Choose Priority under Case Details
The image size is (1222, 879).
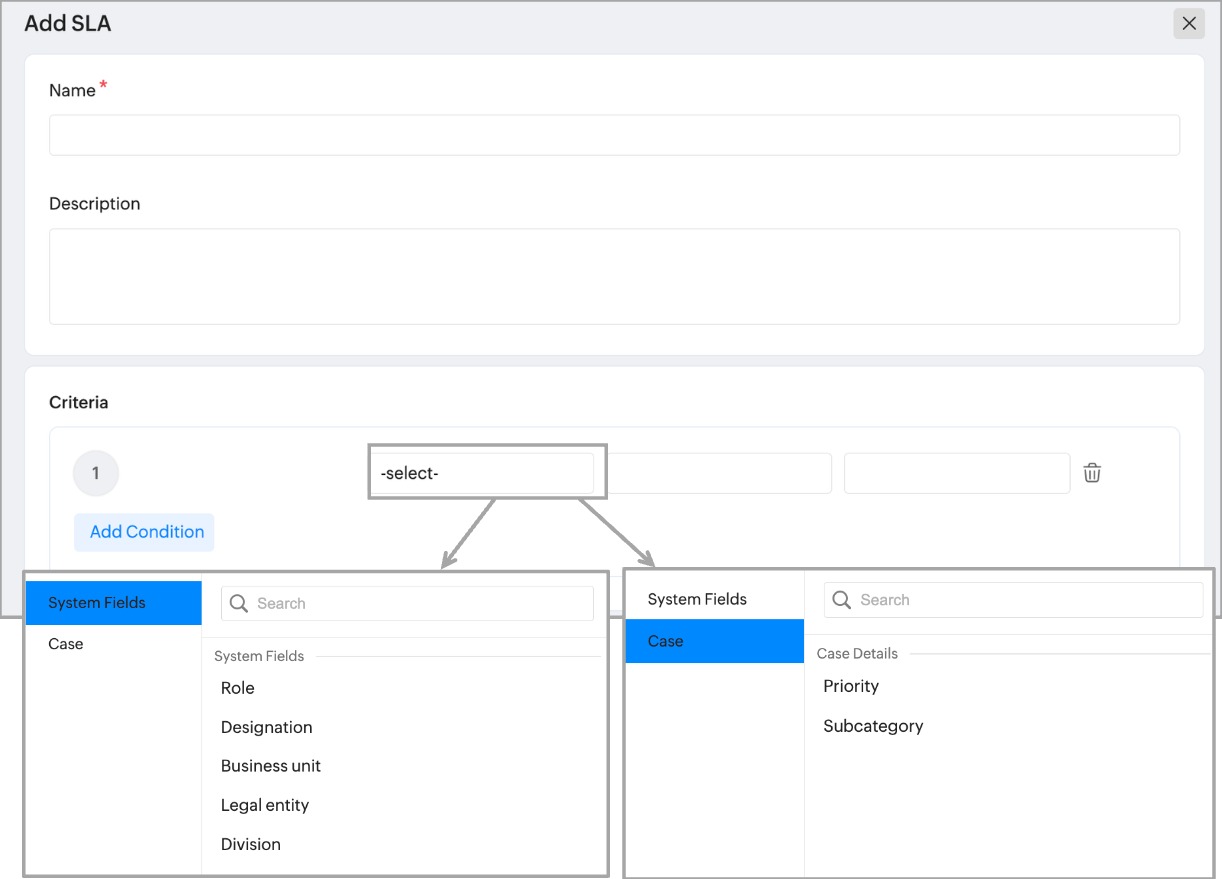tap(851, 686)
